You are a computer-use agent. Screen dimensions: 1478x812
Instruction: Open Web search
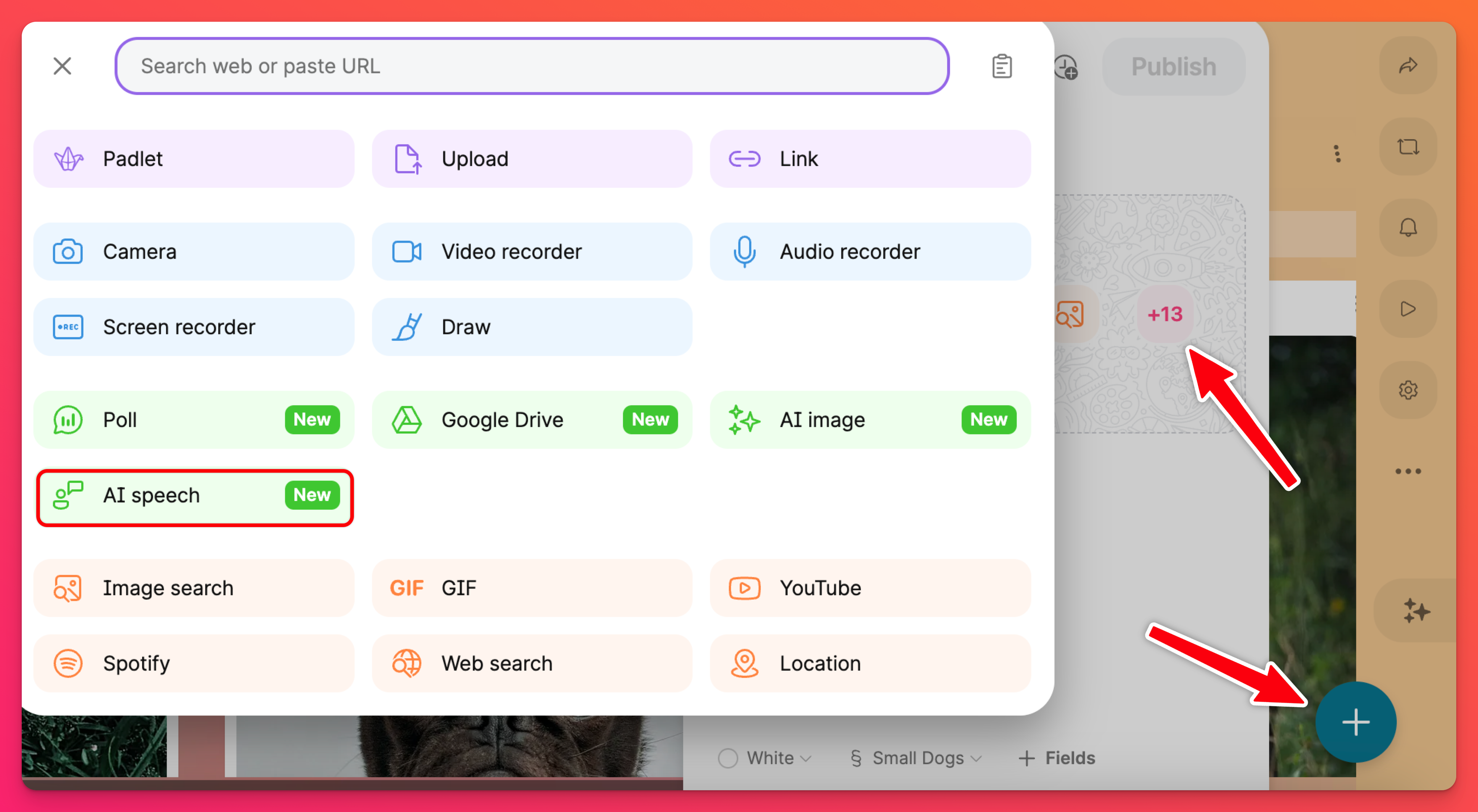pos(532,663)
